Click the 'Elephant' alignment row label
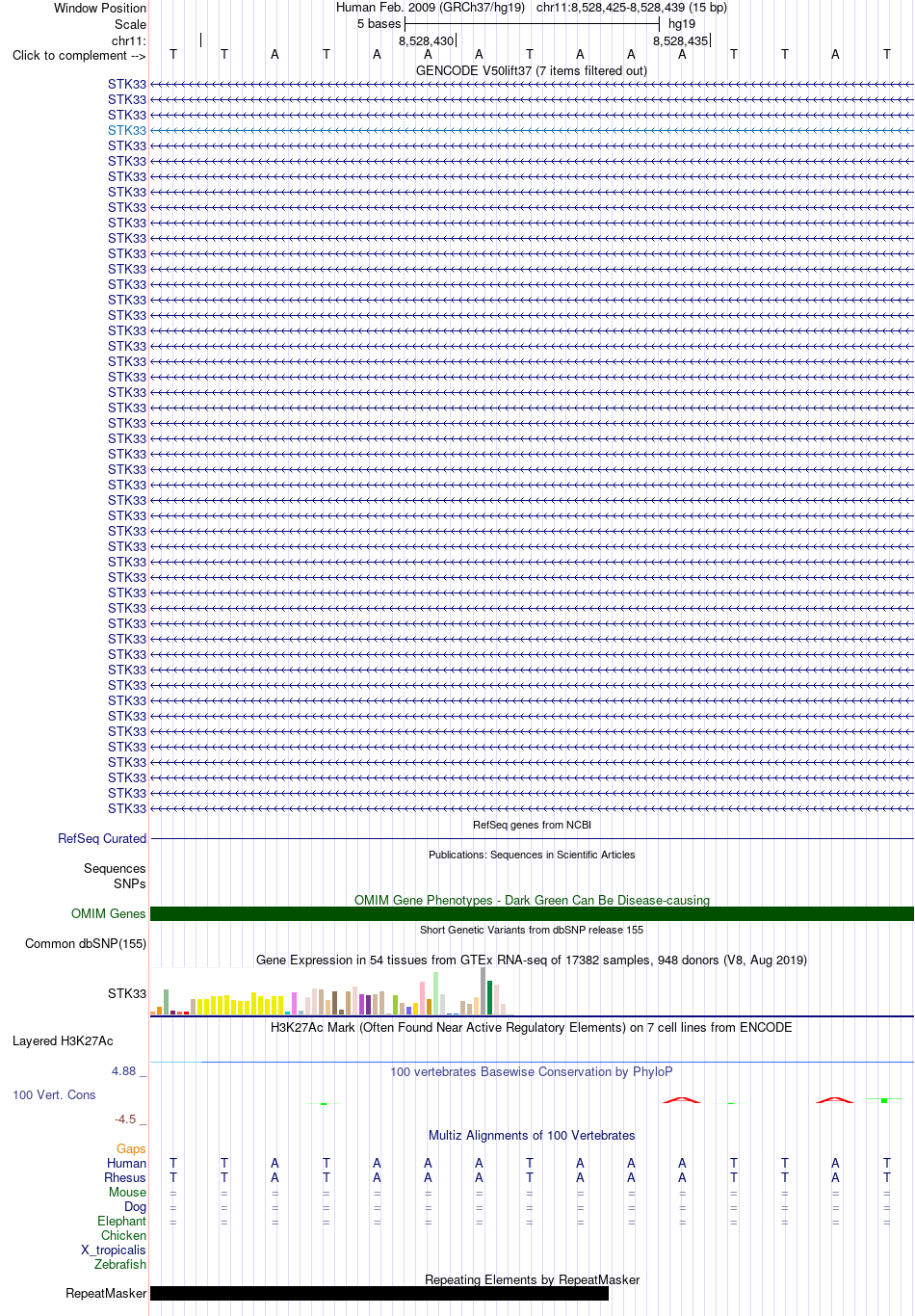915x1316 pixels. click(121, 1221)
